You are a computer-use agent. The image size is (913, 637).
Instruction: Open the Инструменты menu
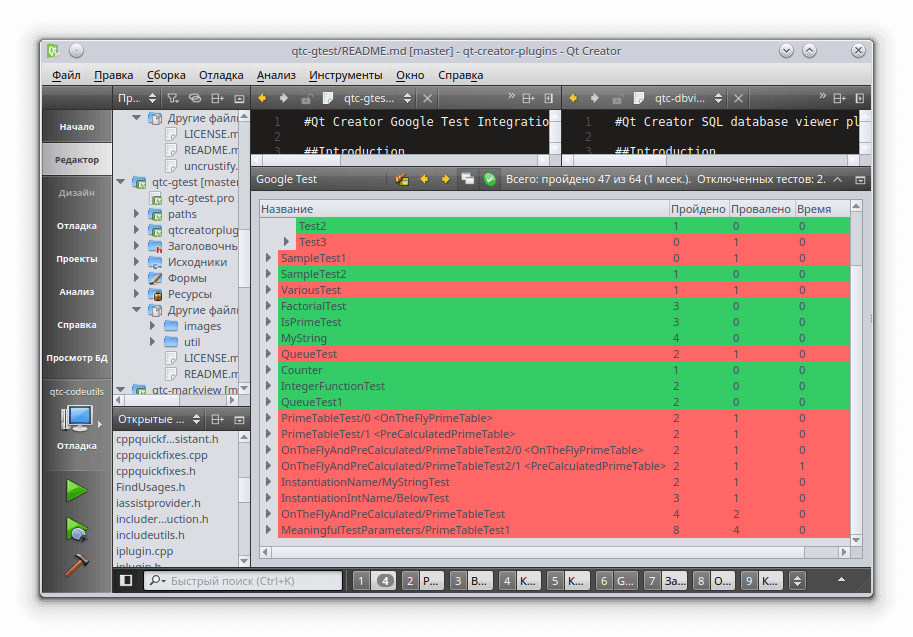pyautogui.click(x=345, y=75)
